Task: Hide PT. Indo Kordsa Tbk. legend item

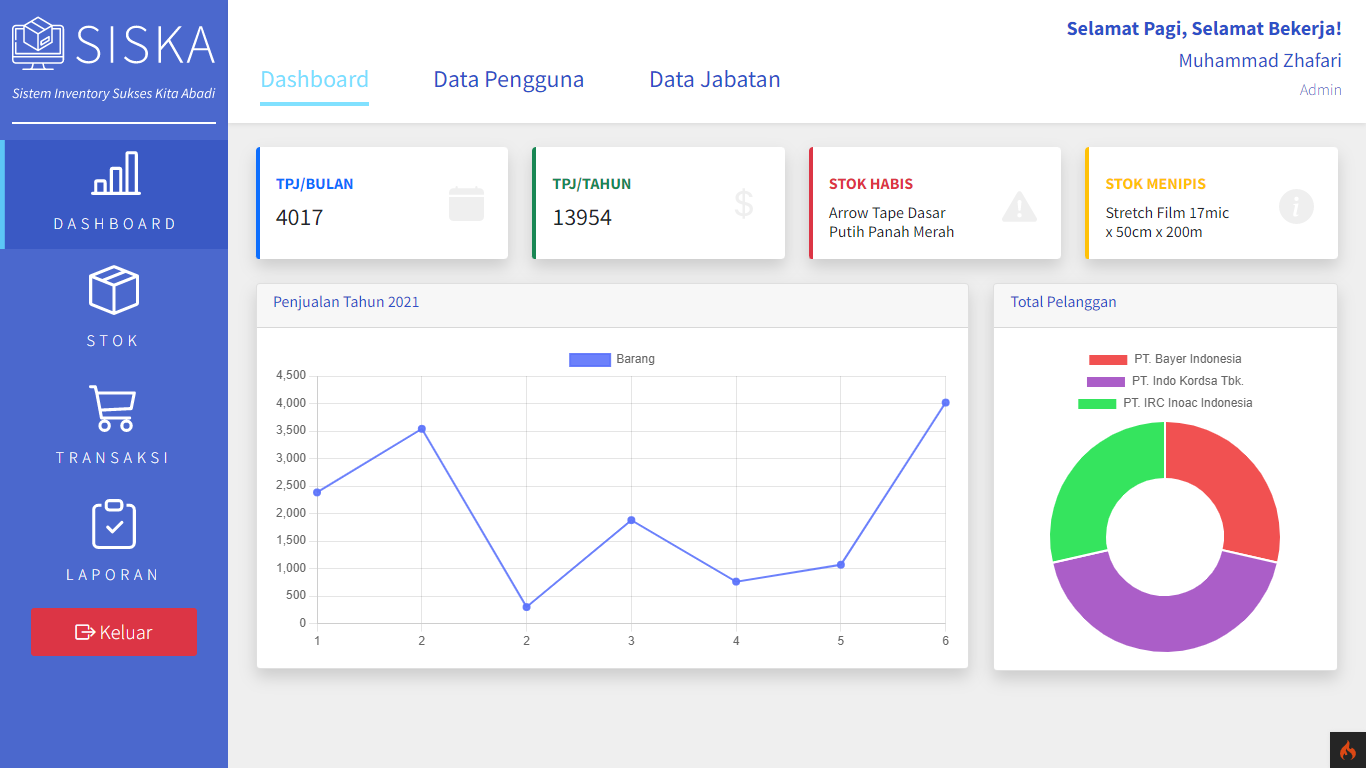Action: 1165,381
